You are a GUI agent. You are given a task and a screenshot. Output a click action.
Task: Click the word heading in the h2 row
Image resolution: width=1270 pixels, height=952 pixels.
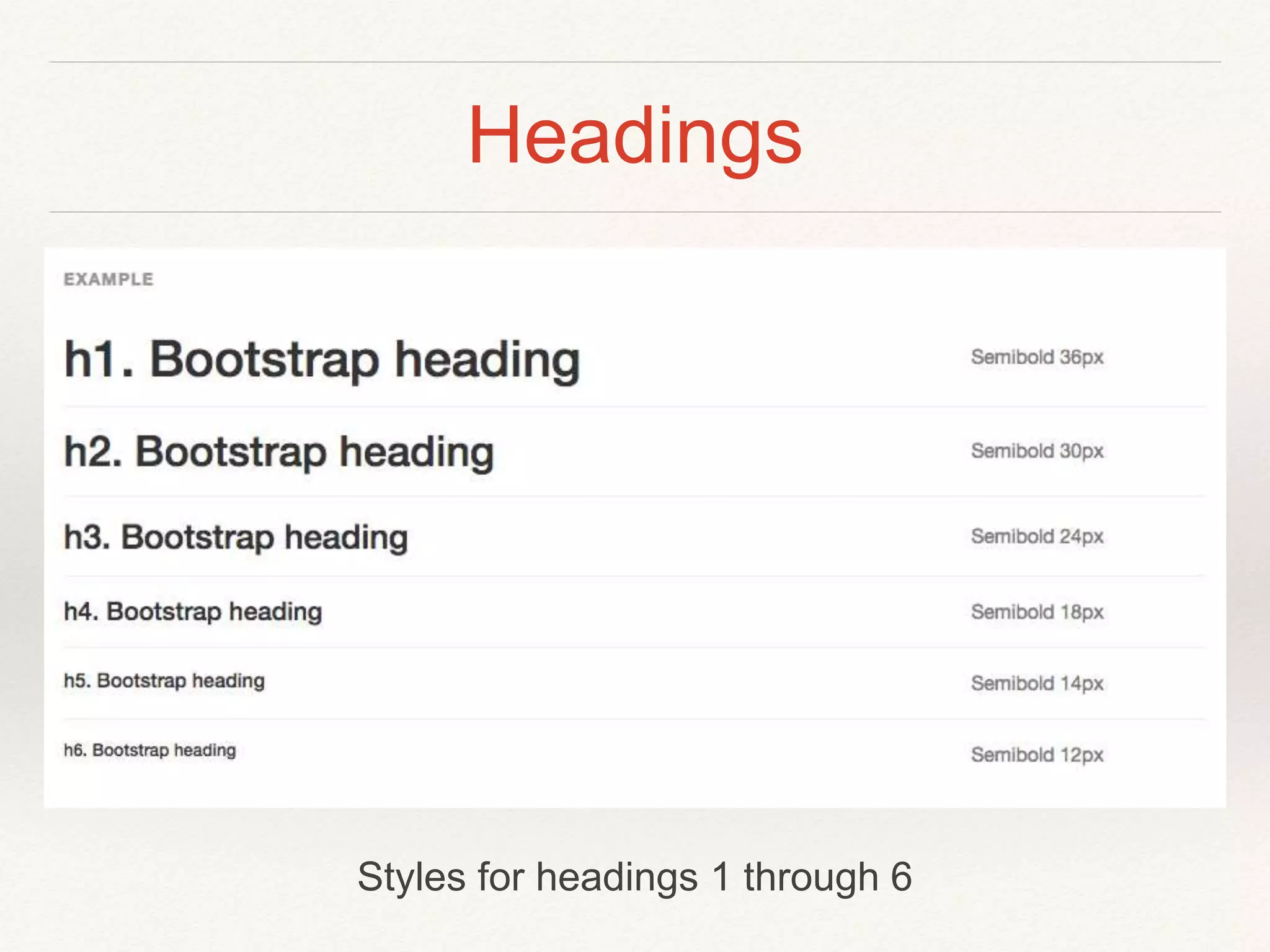point(416,453)
